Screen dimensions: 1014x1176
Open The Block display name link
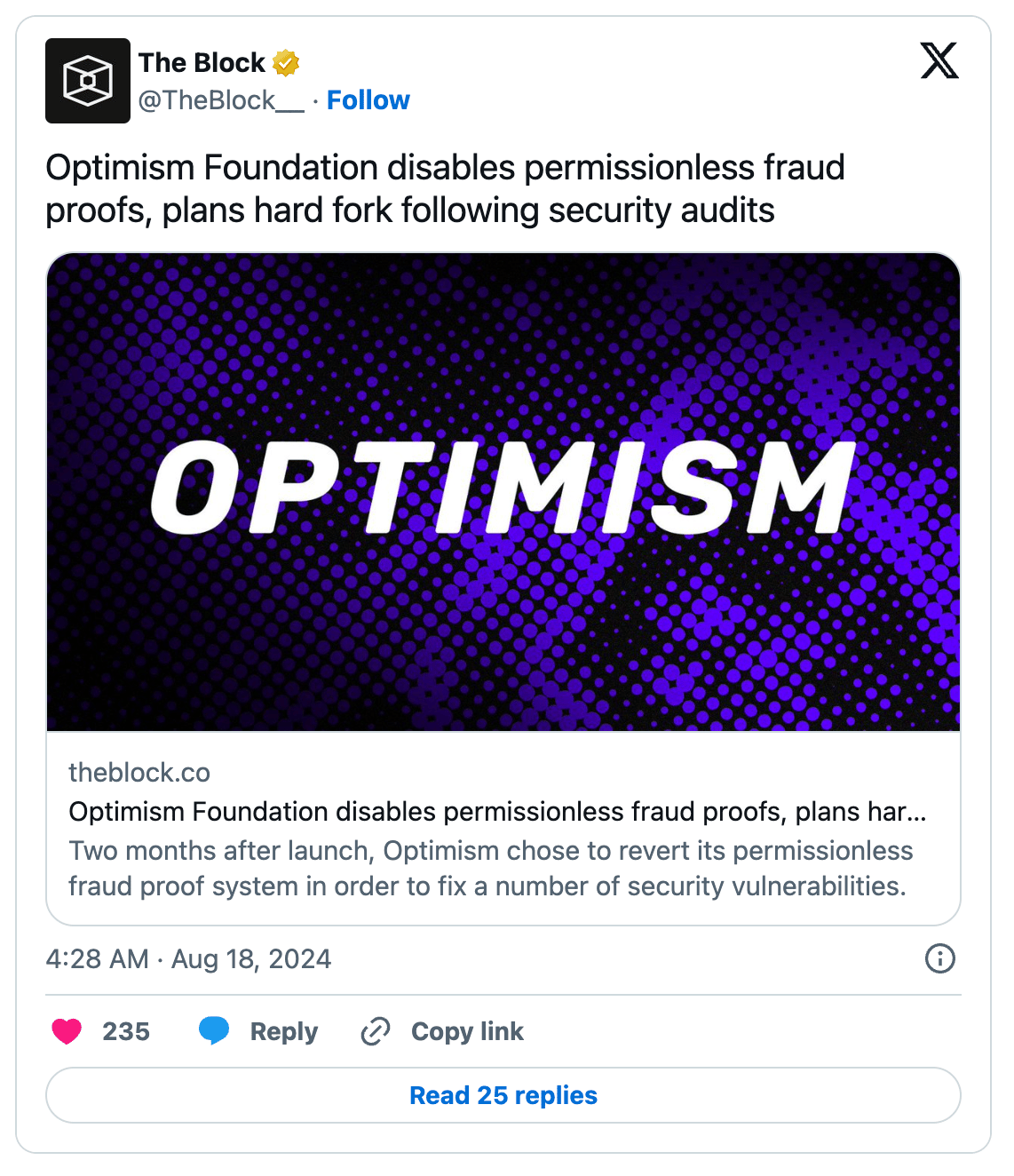click(x=202, y=63)
